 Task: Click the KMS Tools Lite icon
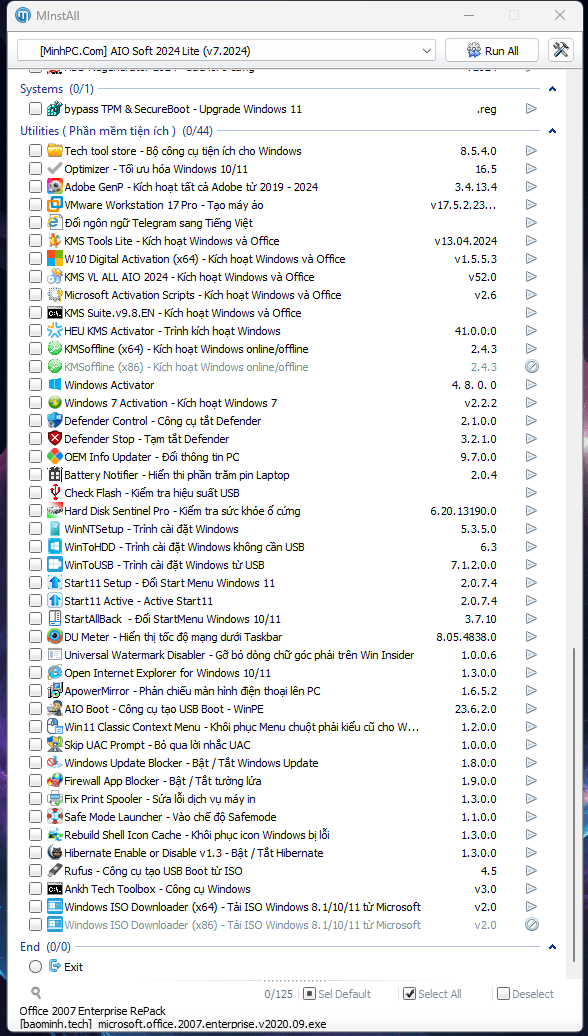pyautogui.click(x=55, y=240)
